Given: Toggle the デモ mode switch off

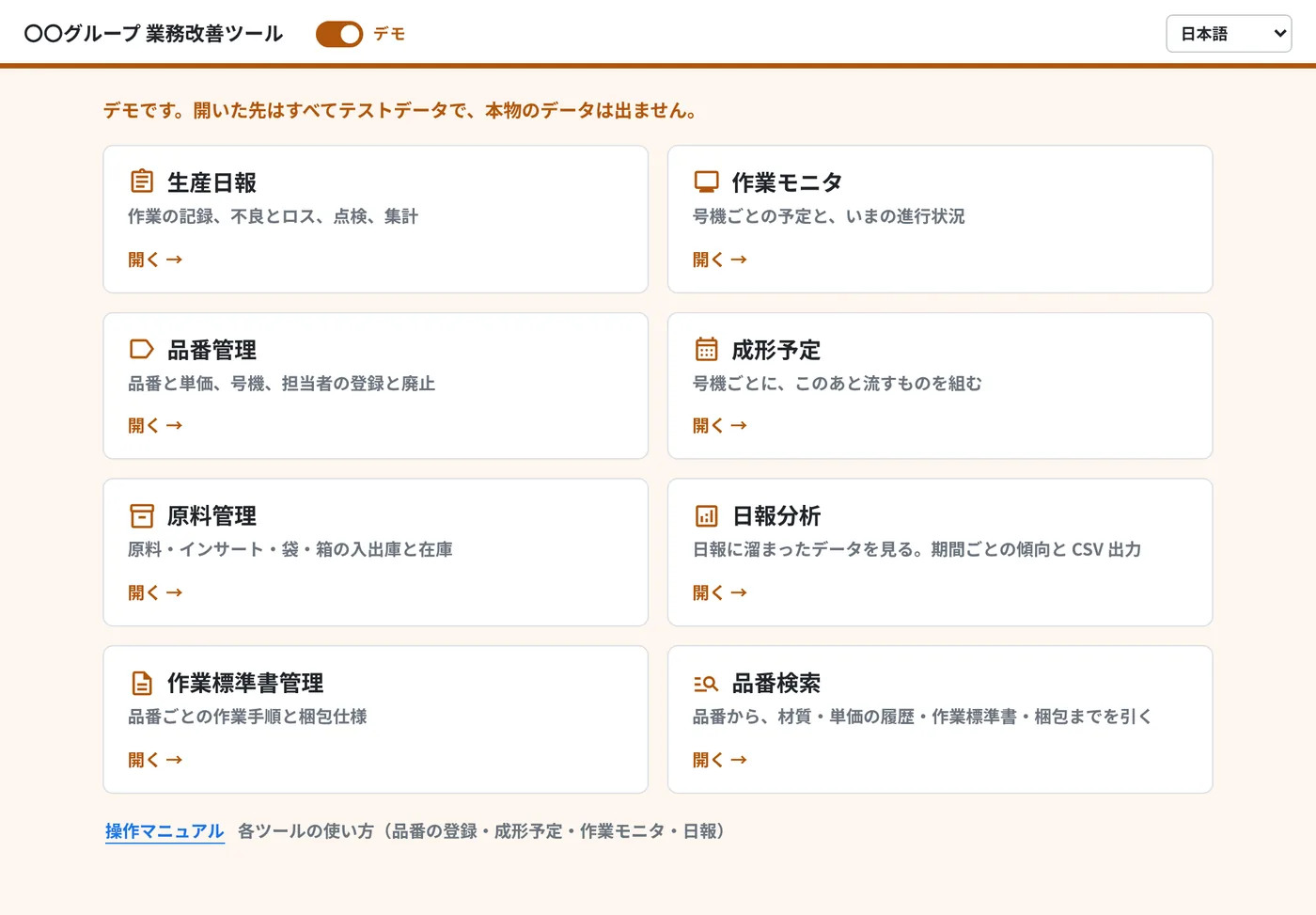Looking at the screenshot, I should point(339,34).
